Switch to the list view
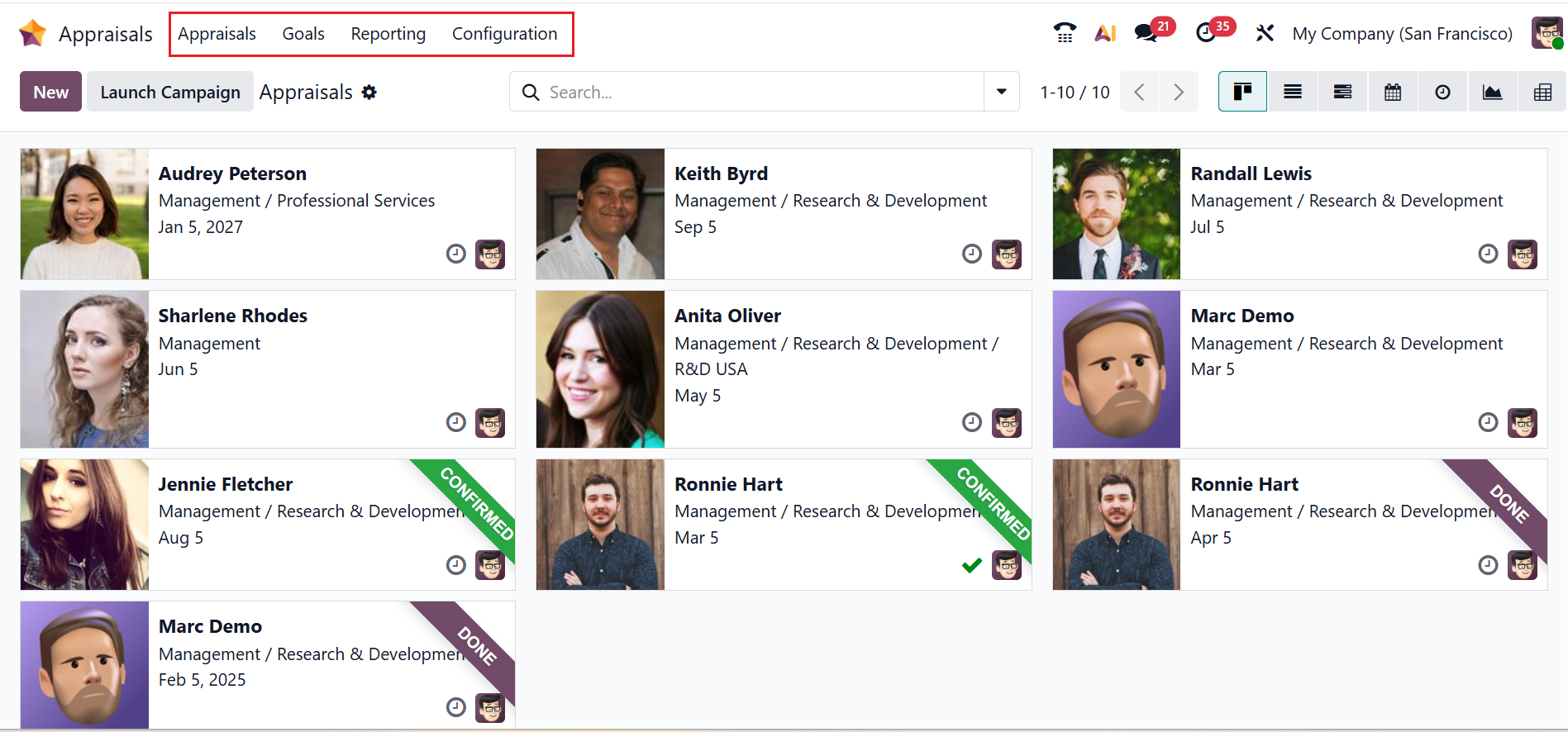Viewport: 1568px width, 732px height. [x=1293, y=92]
